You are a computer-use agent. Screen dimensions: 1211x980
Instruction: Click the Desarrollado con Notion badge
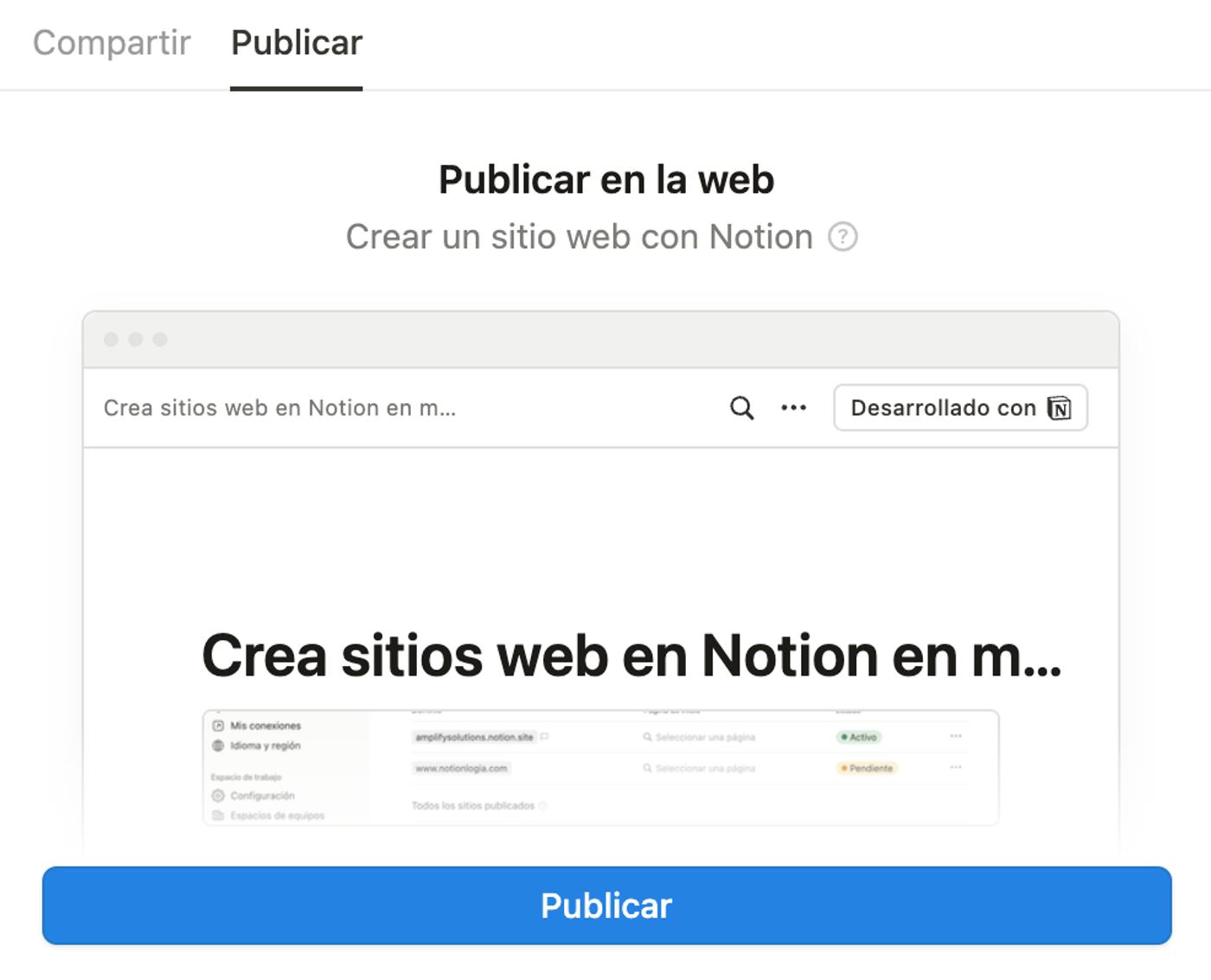click(960, 407)
